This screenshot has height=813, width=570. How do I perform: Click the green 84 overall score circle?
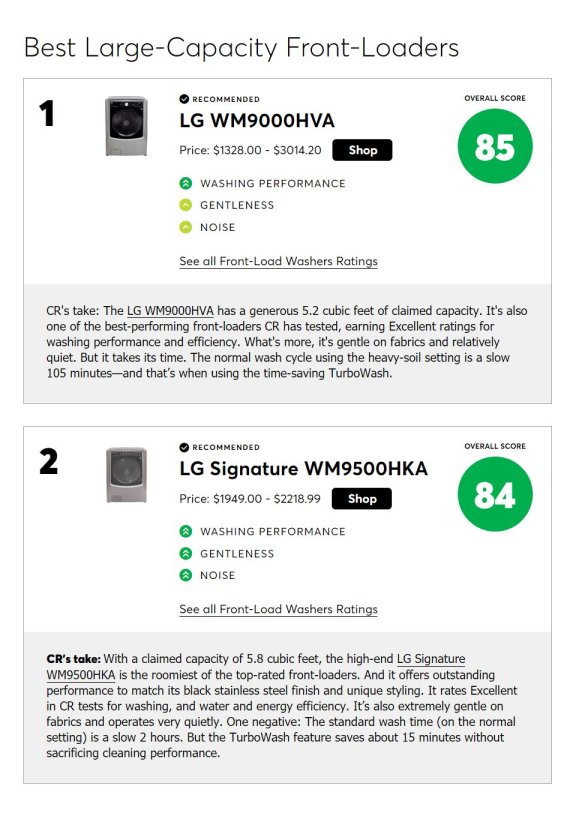[495, 494]
